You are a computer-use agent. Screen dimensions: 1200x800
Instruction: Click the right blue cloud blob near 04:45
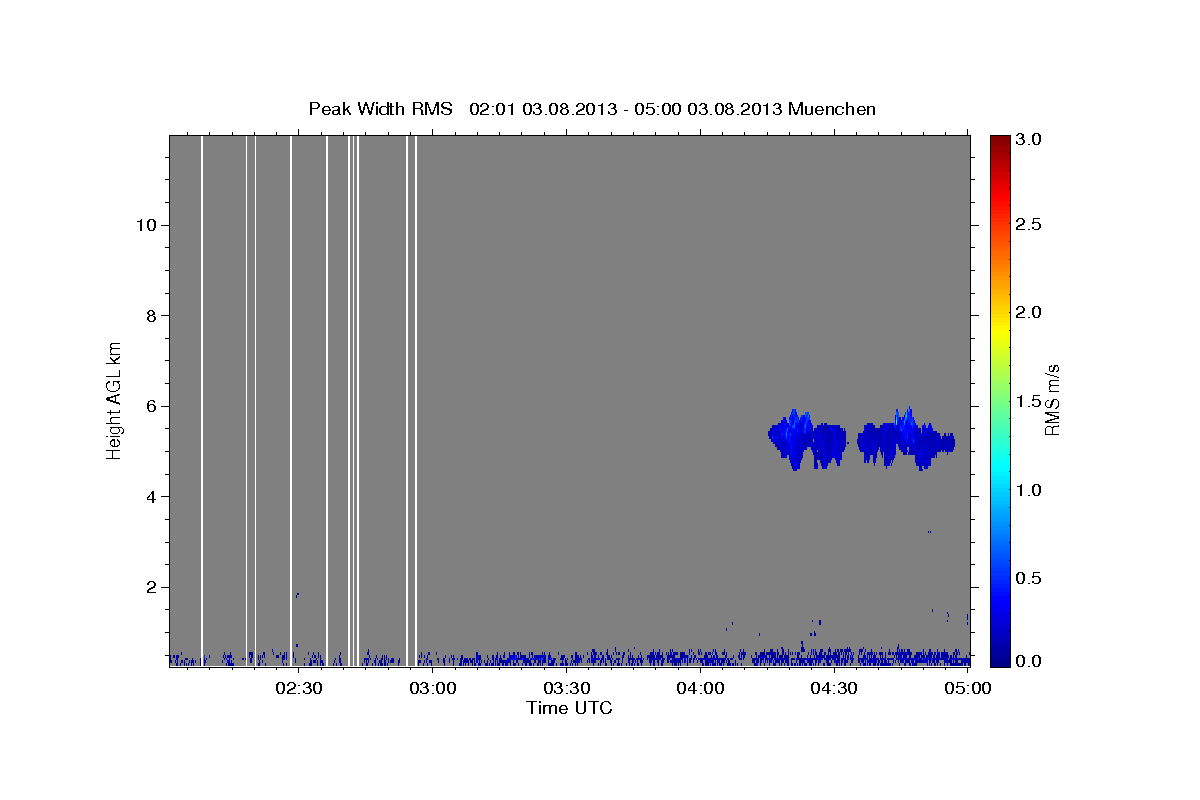pyautogui.click(x=906, y=438)
